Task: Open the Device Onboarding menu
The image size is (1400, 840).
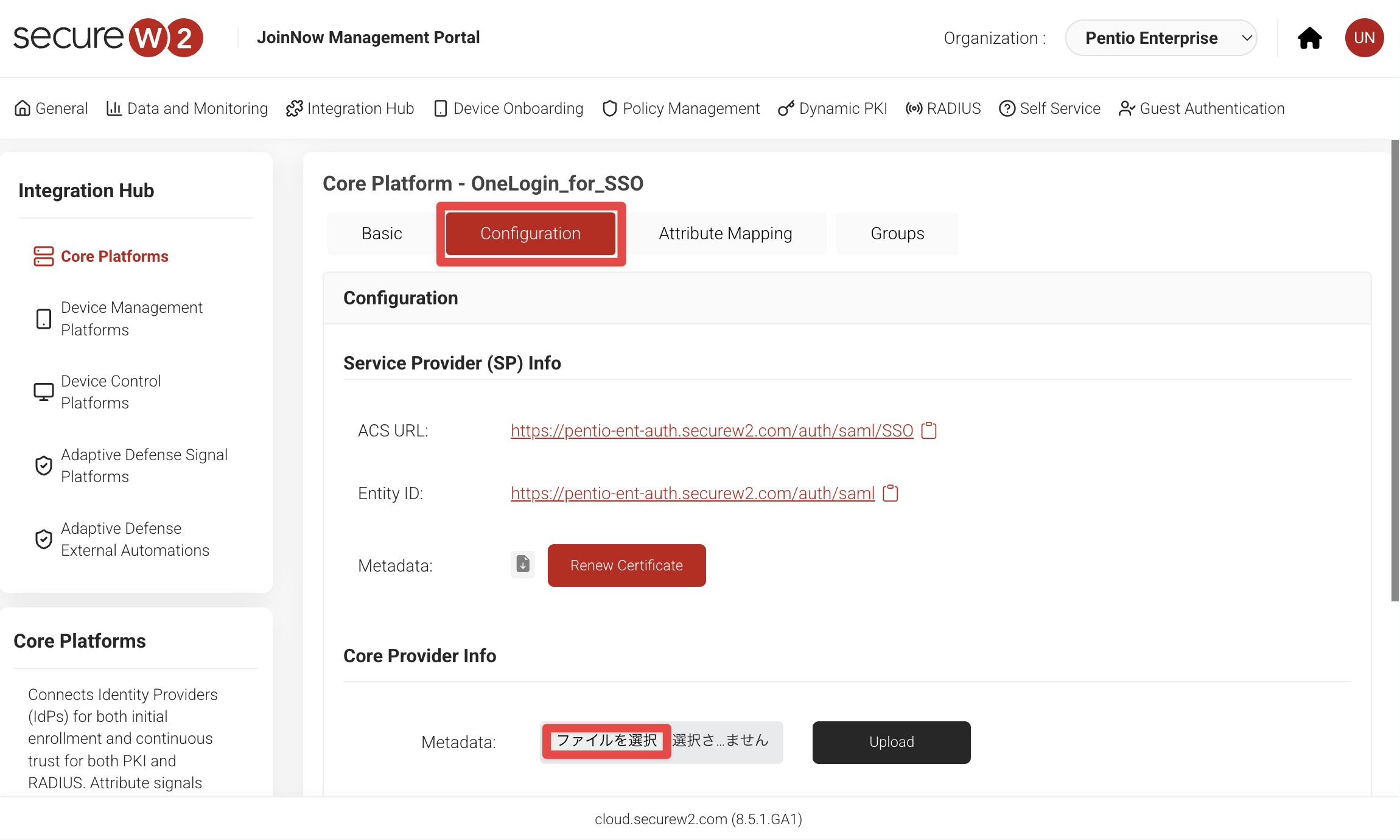Action: [x=508, y=108]
